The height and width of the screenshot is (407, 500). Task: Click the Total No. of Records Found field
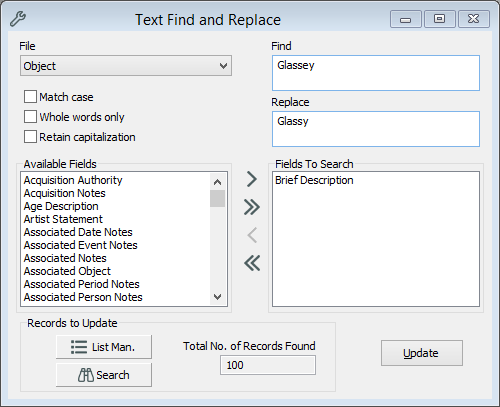(x=268, y=365)
